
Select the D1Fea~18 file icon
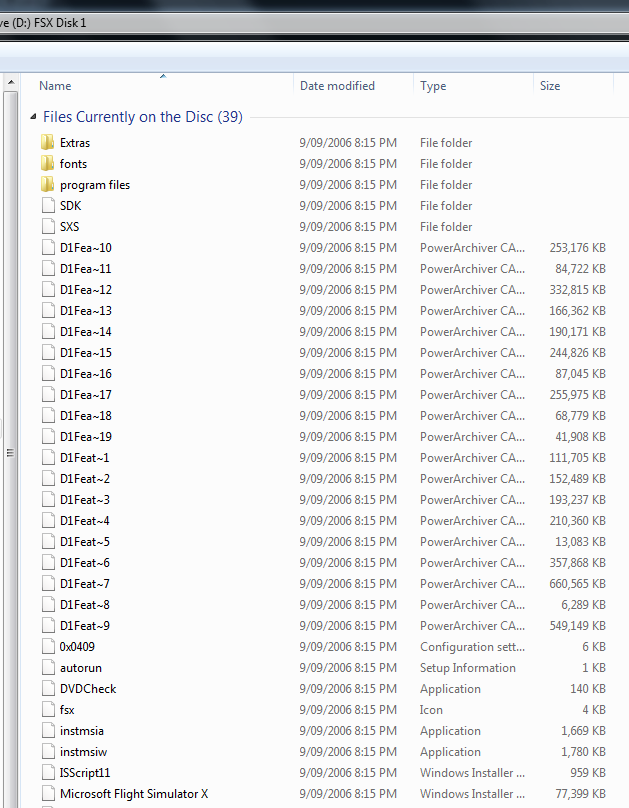point(48,415)
